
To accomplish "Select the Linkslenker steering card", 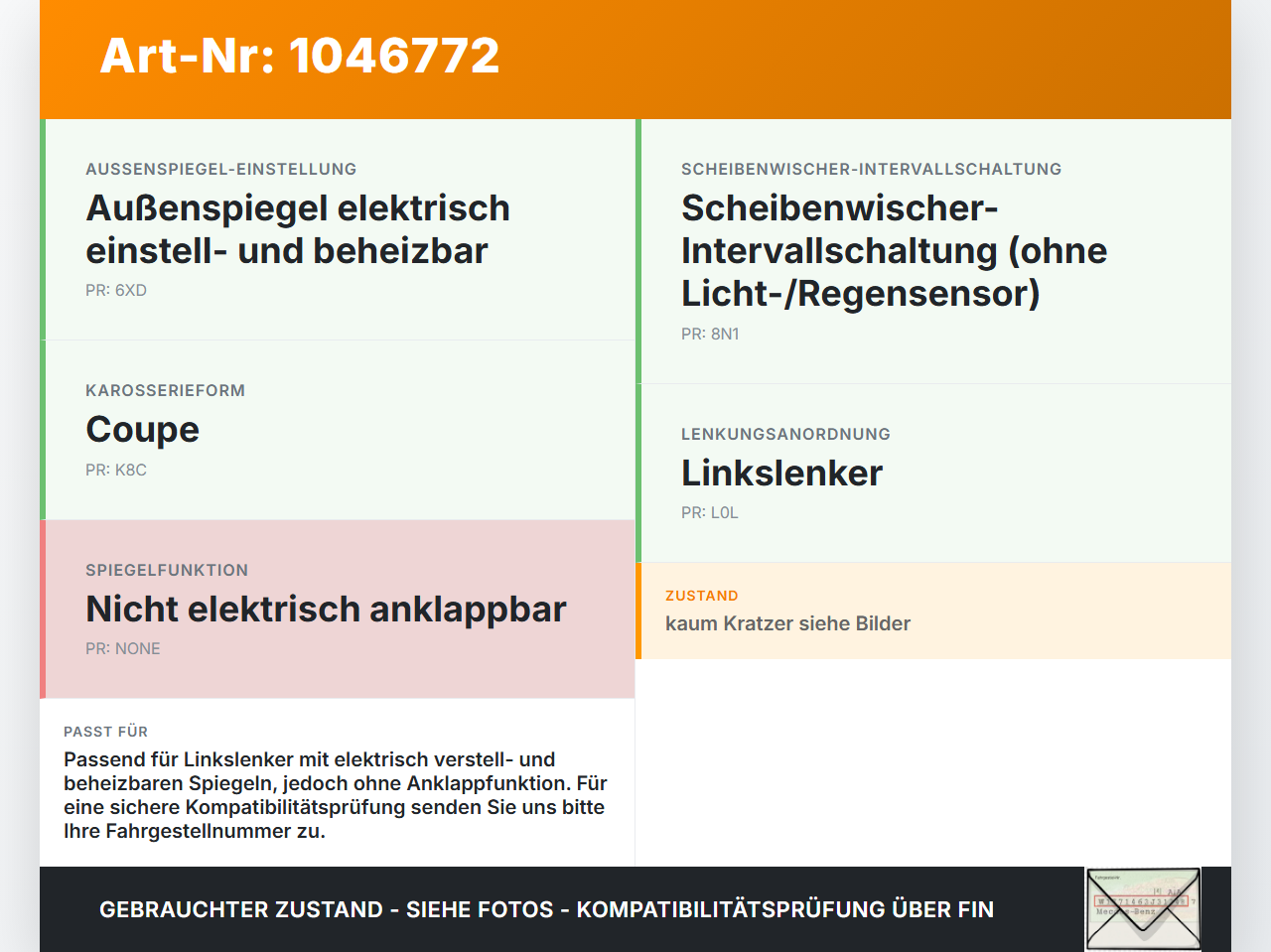I will point(933,474).
